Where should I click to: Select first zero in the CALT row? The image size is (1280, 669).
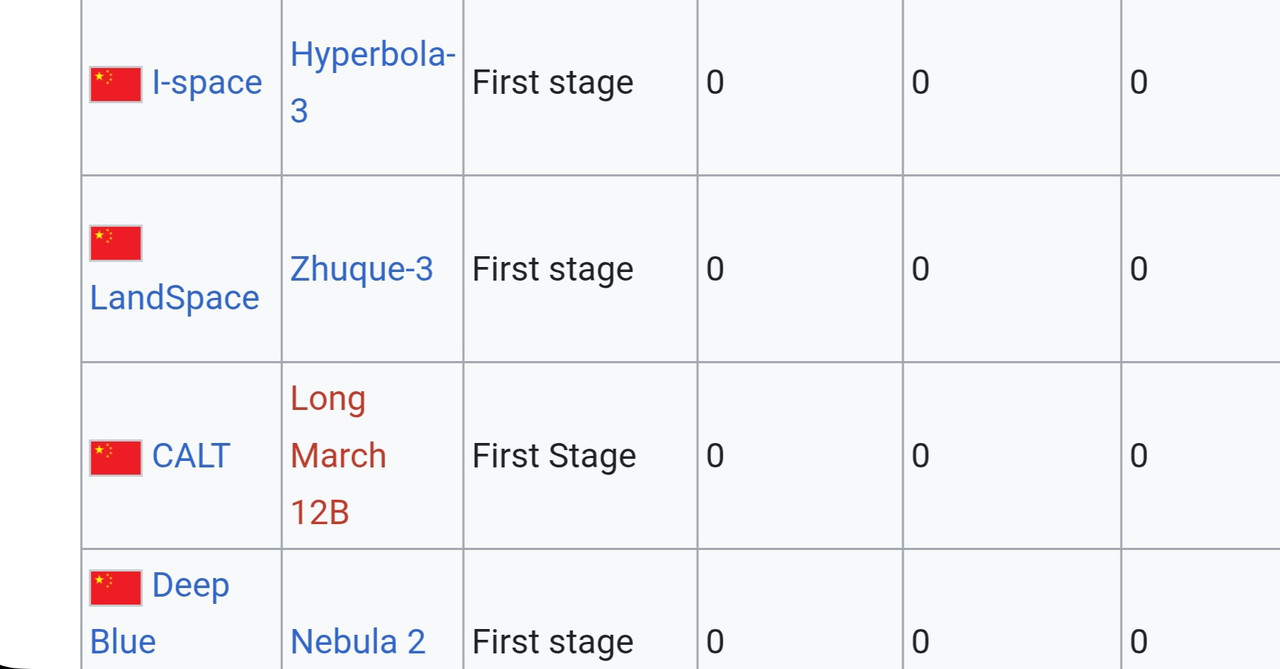[715, 456]
